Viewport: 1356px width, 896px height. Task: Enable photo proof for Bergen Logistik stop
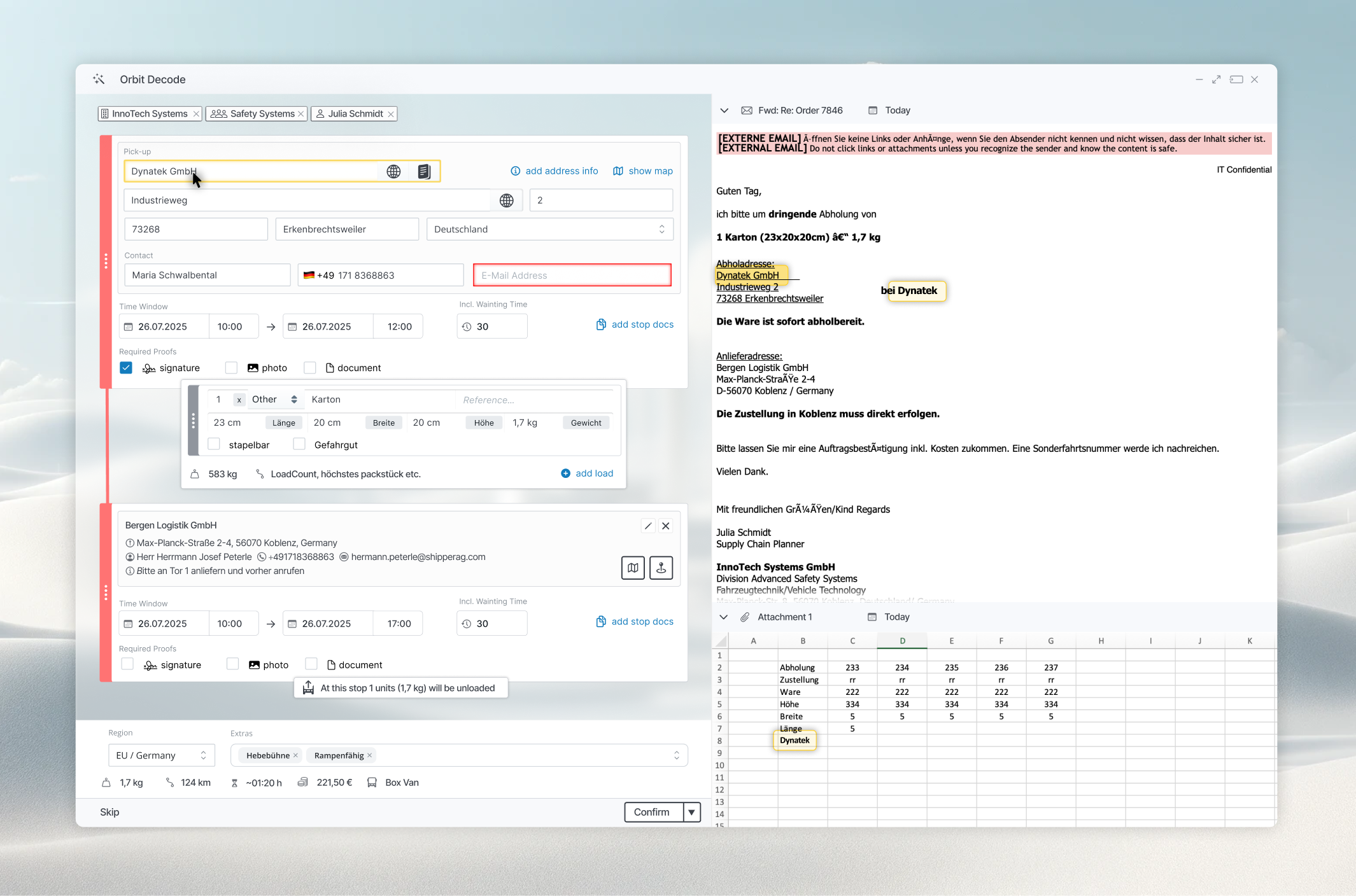pos(232,664)
